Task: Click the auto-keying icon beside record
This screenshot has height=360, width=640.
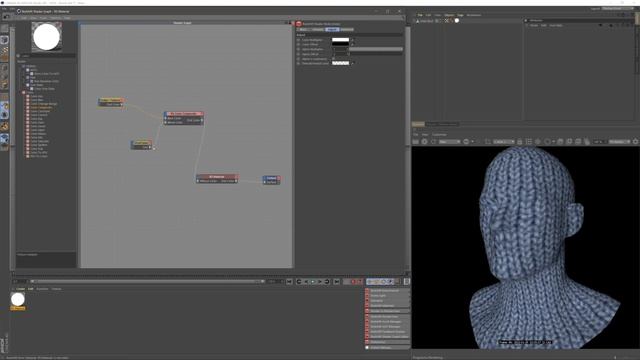Action: click(x=360, y=282)
